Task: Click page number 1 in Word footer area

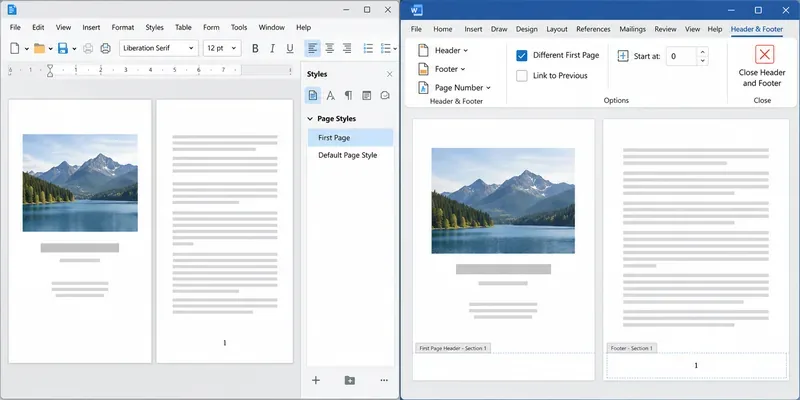Action: pyautogui.click(x=696, y=365)
